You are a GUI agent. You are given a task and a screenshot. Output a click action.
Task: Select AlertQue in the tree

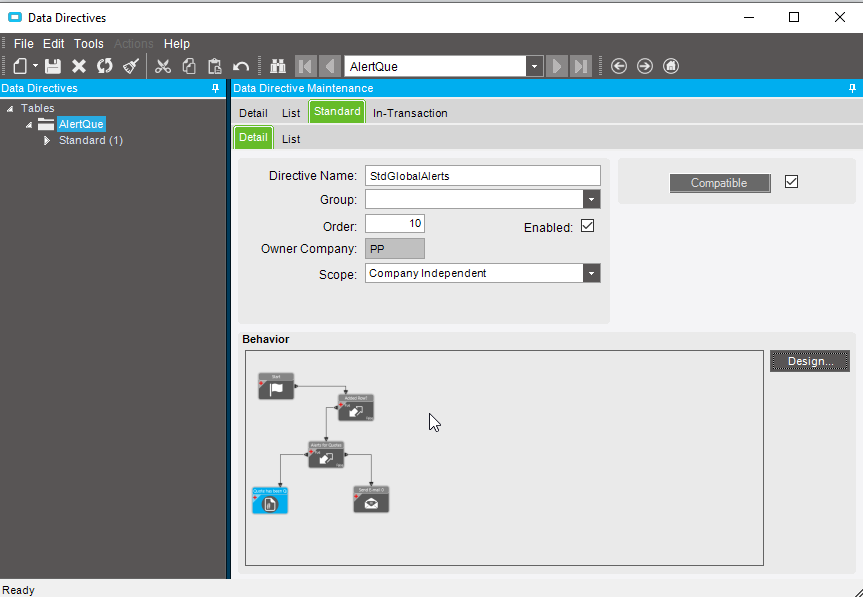click(81, 124)
